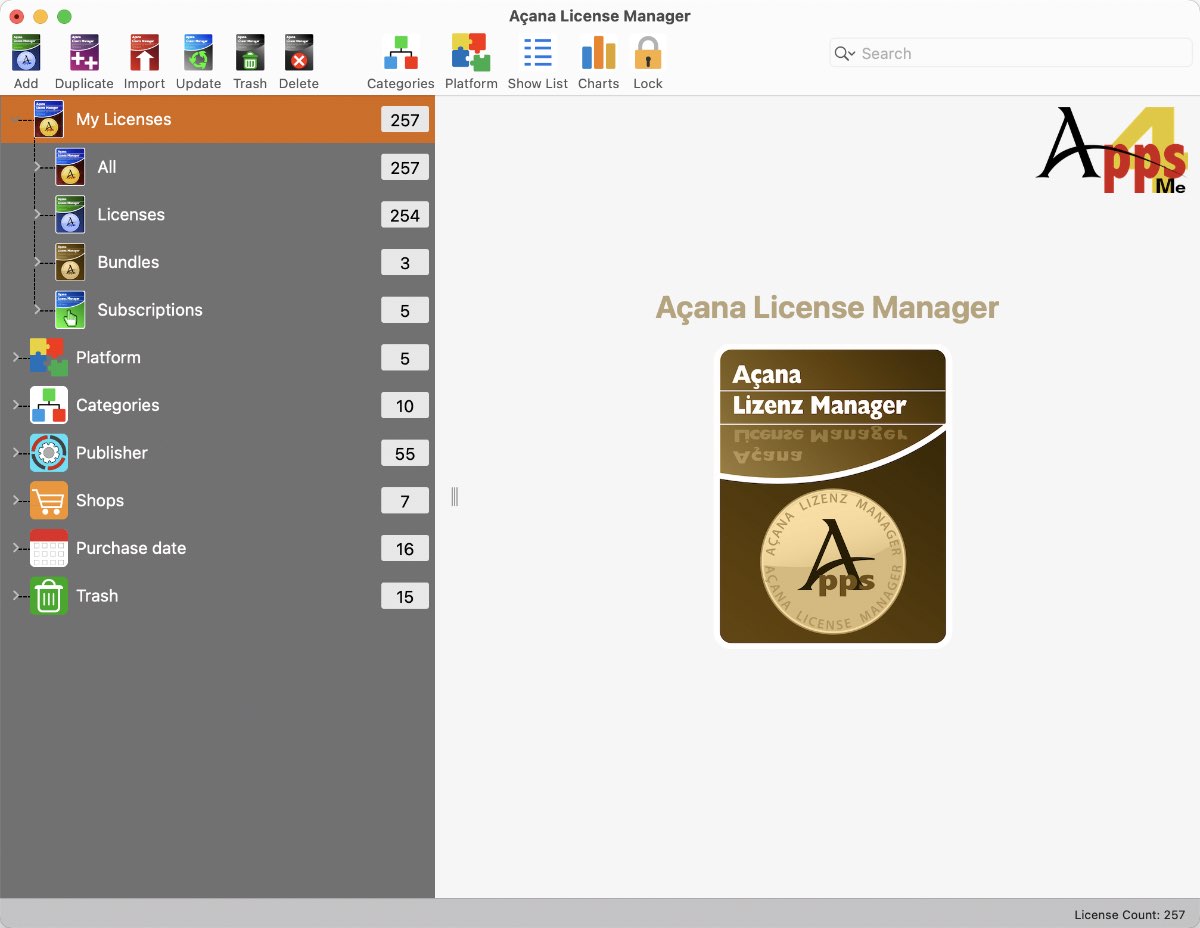Screen dimensions: 1200x928
Task: Click the Trash toolbar icon
Action: point(250,52)
